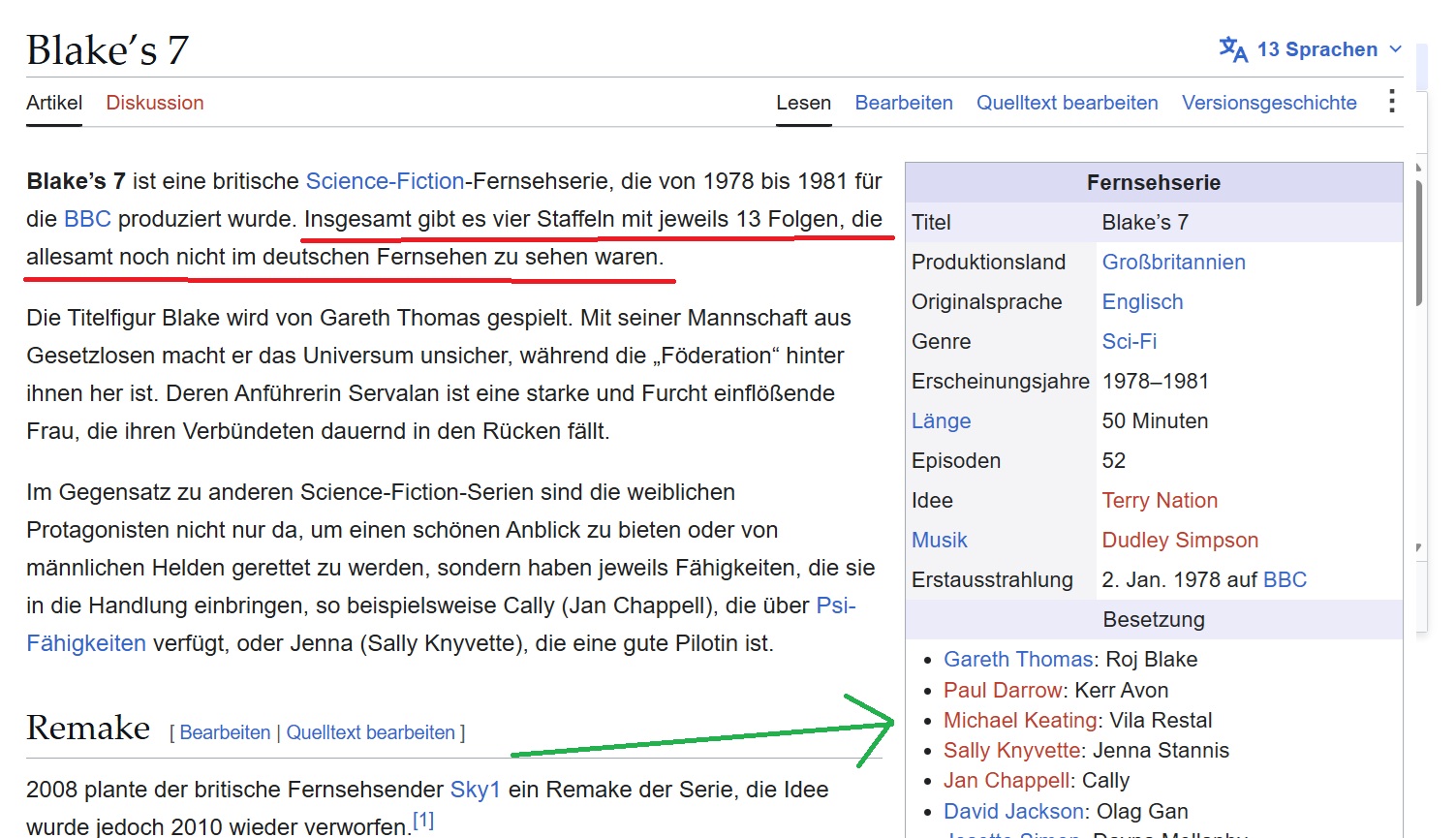Switch to the Artikel tab

pos(54,103)
